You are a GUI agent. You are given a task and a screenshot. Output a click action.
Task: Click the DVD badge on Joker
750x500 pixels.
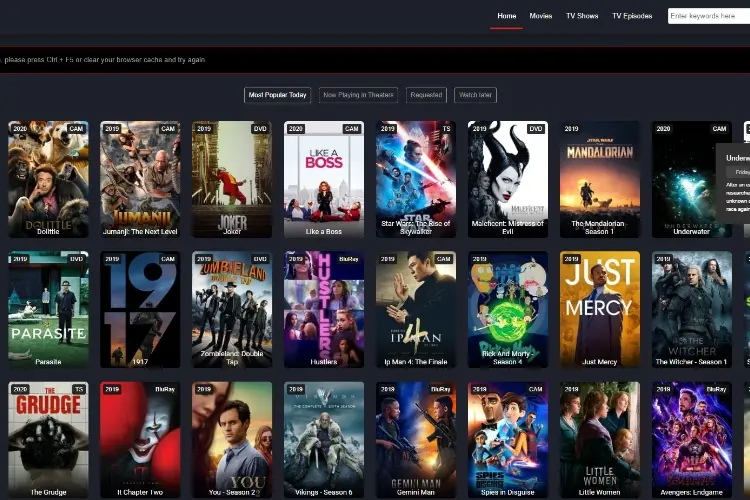tap(260, 129)
